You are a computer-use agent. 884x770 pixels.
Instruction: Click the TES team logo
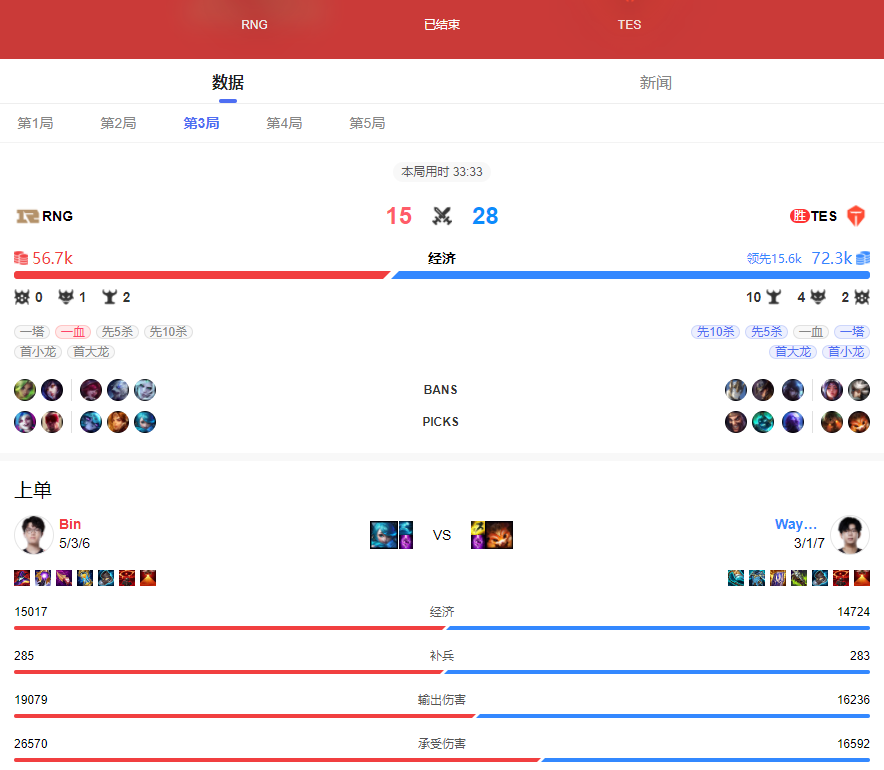point(855,216)
